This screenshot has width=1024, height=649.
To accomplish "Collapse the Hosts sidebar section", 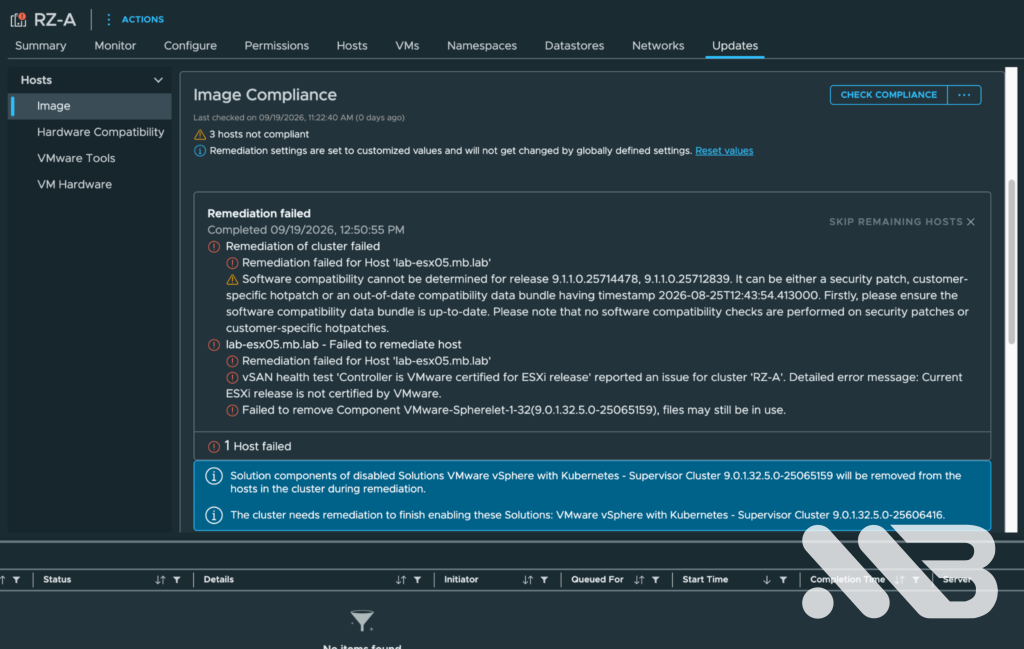I will pyautogui.click(x=158, y=80).
